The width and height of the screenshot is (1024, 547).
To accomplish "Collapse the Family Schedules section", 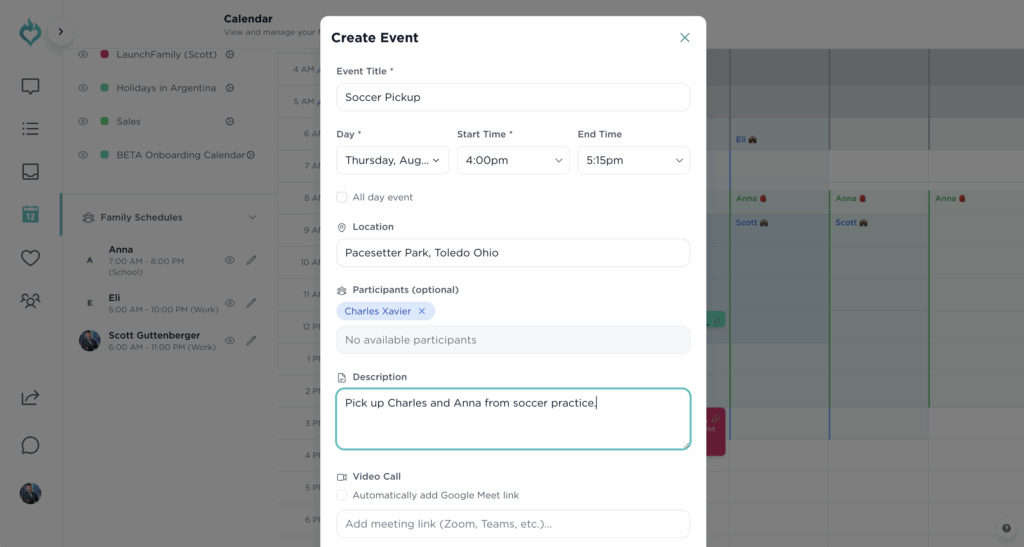I will click(252, 217).
